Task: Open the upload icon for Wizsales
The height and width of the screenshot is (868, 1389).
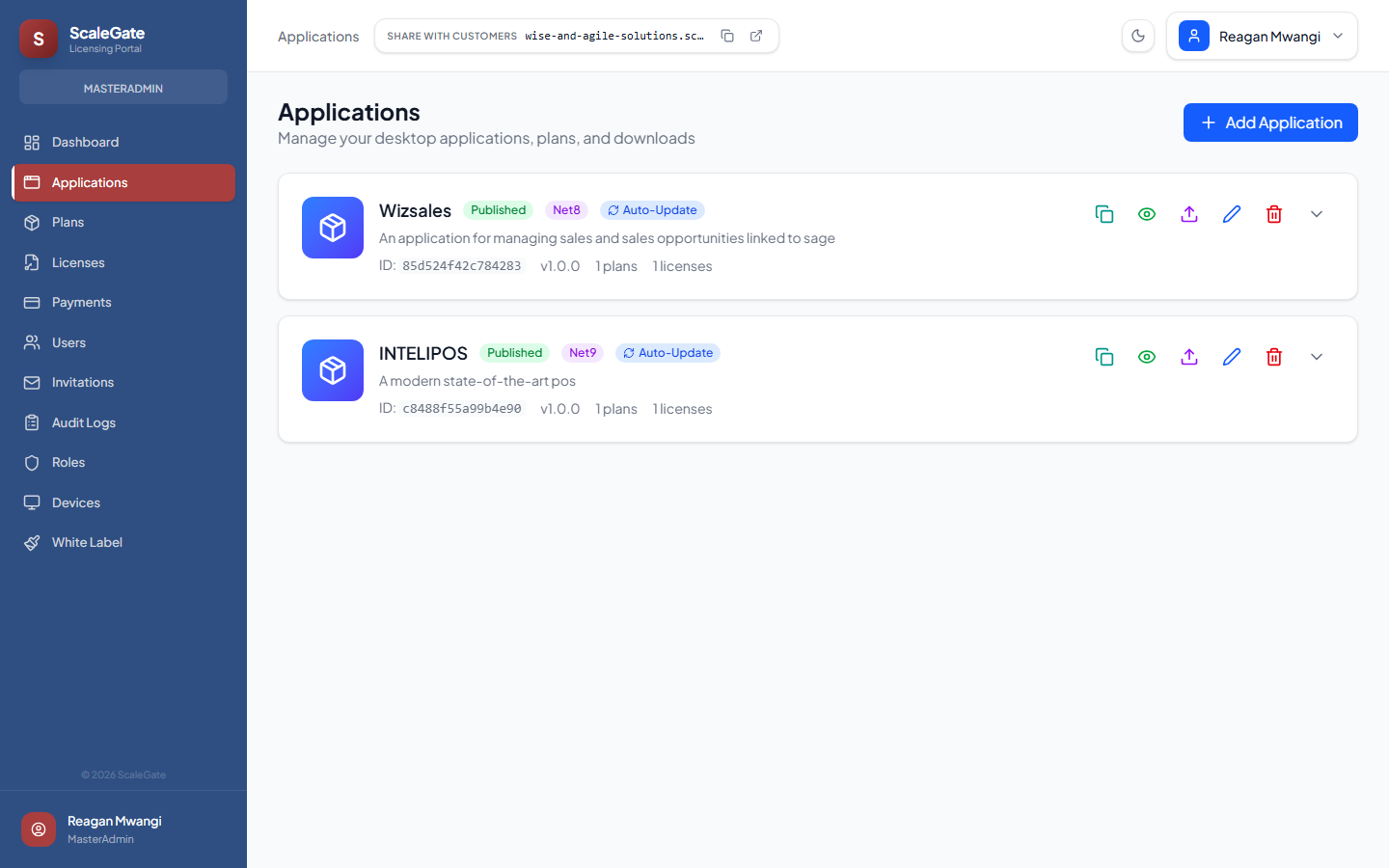Action: click(1189, 213)
